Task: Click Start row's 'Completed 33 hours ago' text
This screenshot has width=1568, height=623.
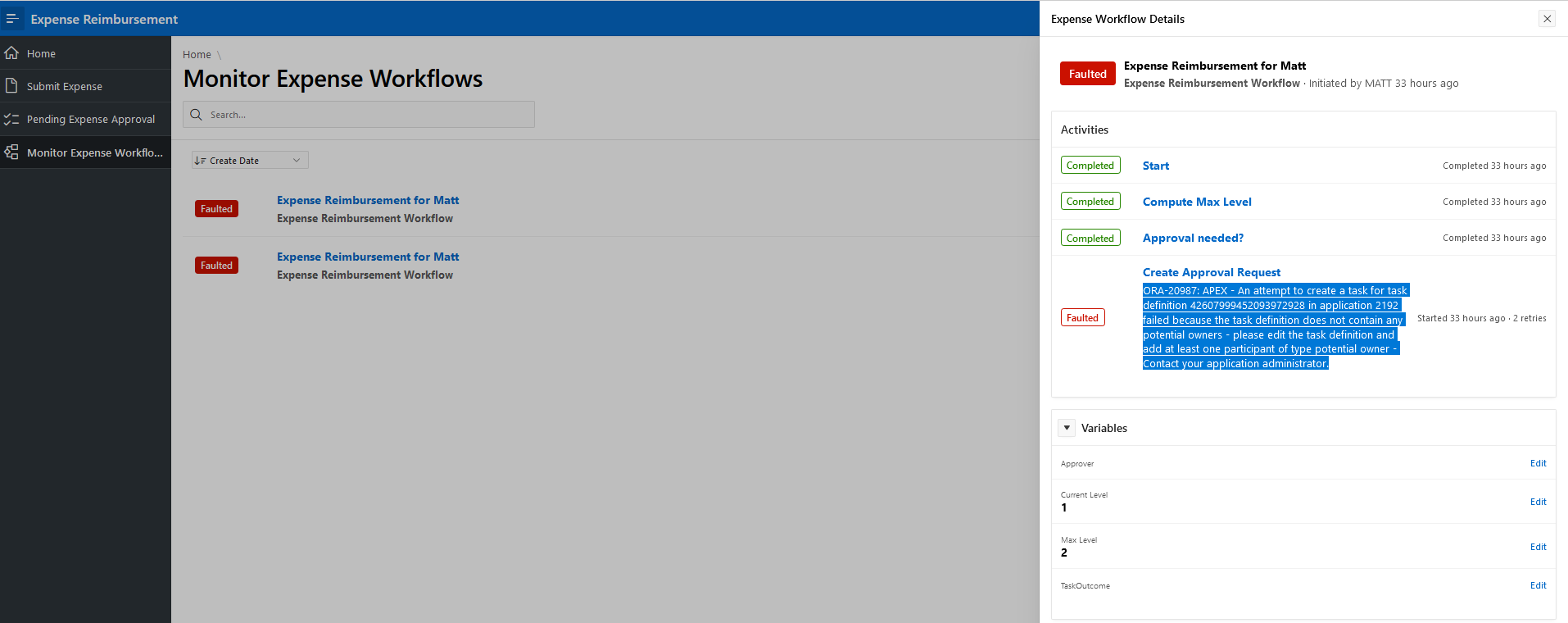Action: [x=1494, y=166]
